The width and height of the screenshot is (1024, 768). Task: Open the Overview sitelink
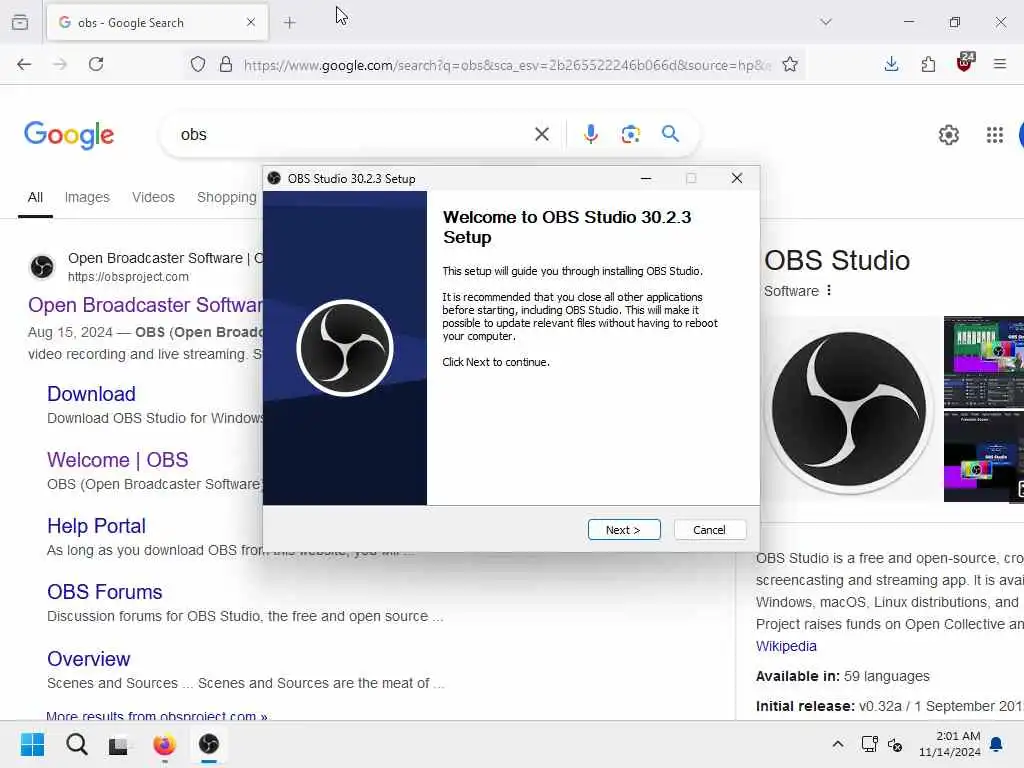(89, 659)
